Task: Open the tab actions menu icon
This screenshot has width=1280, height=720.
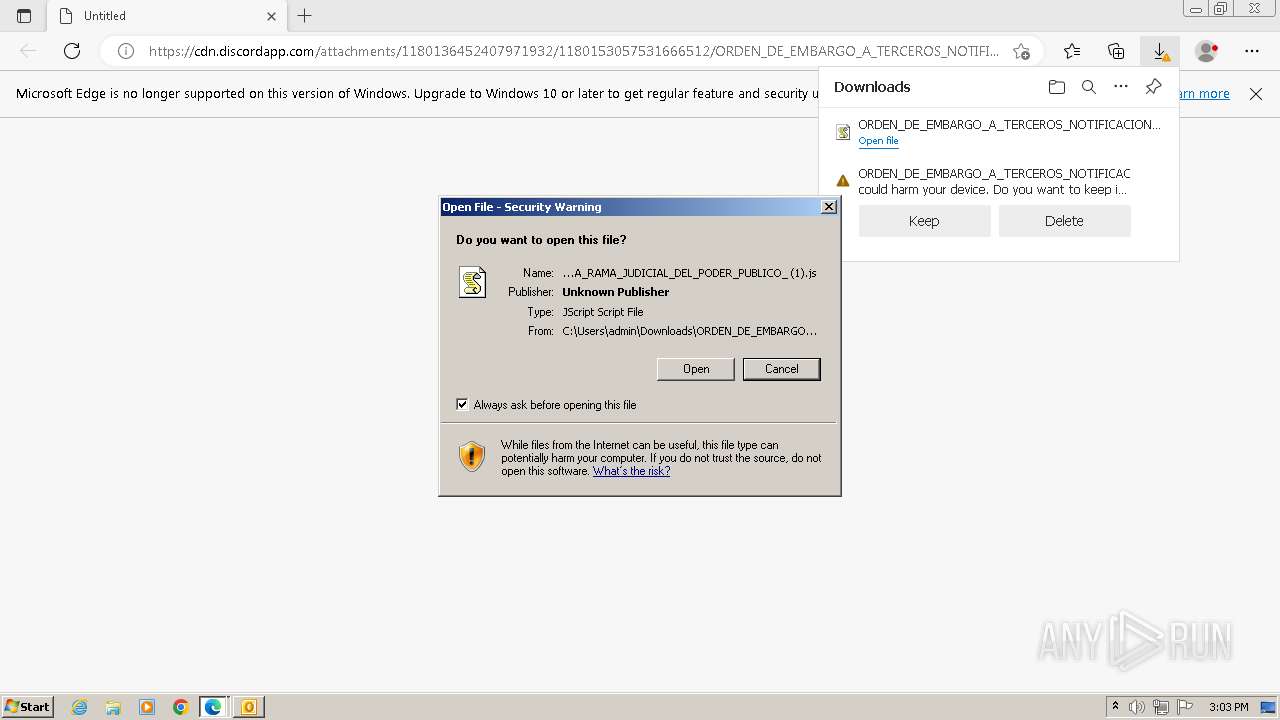Action: (24, 16)
